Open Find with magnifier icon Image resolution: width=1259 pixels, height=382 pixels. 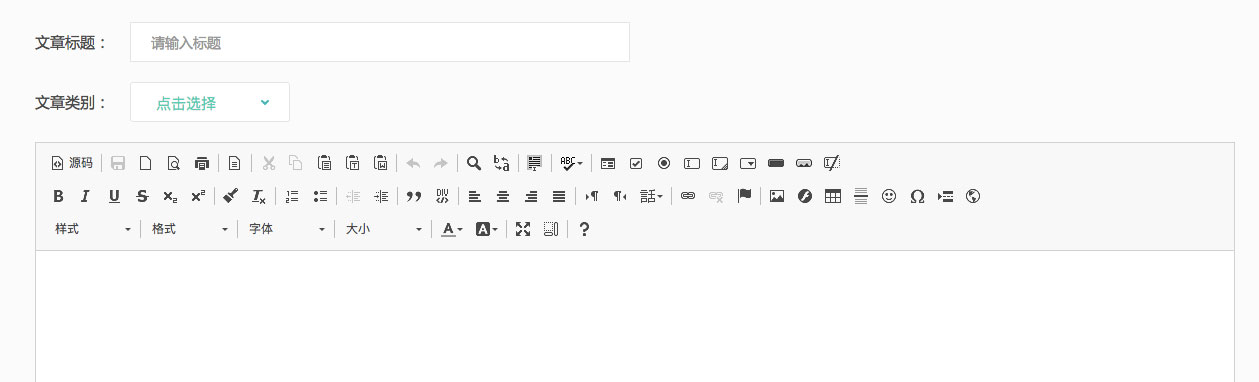click(474, 163)
